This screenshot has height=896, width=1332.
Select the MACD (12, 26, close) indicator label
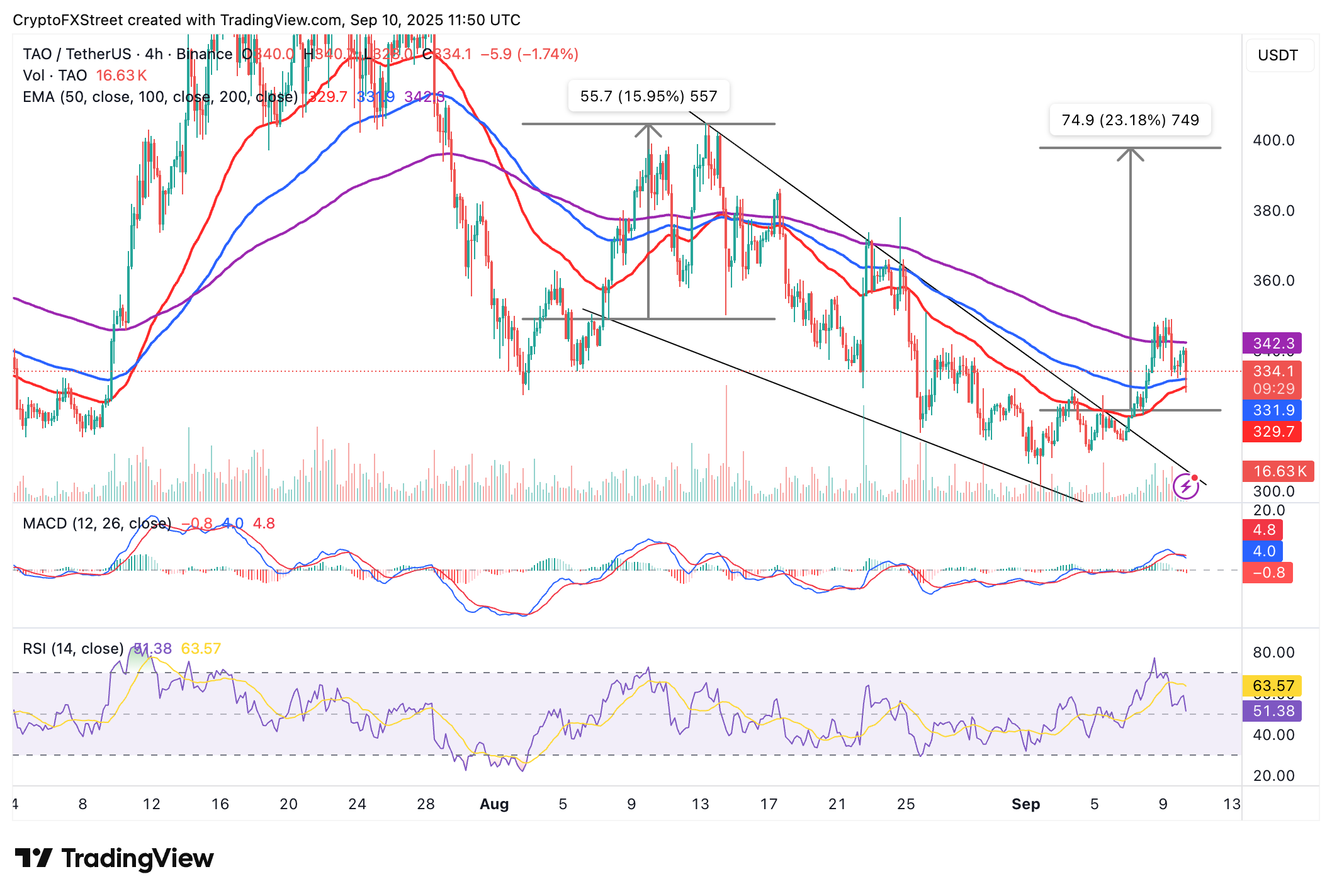click(x=96, y=524)
